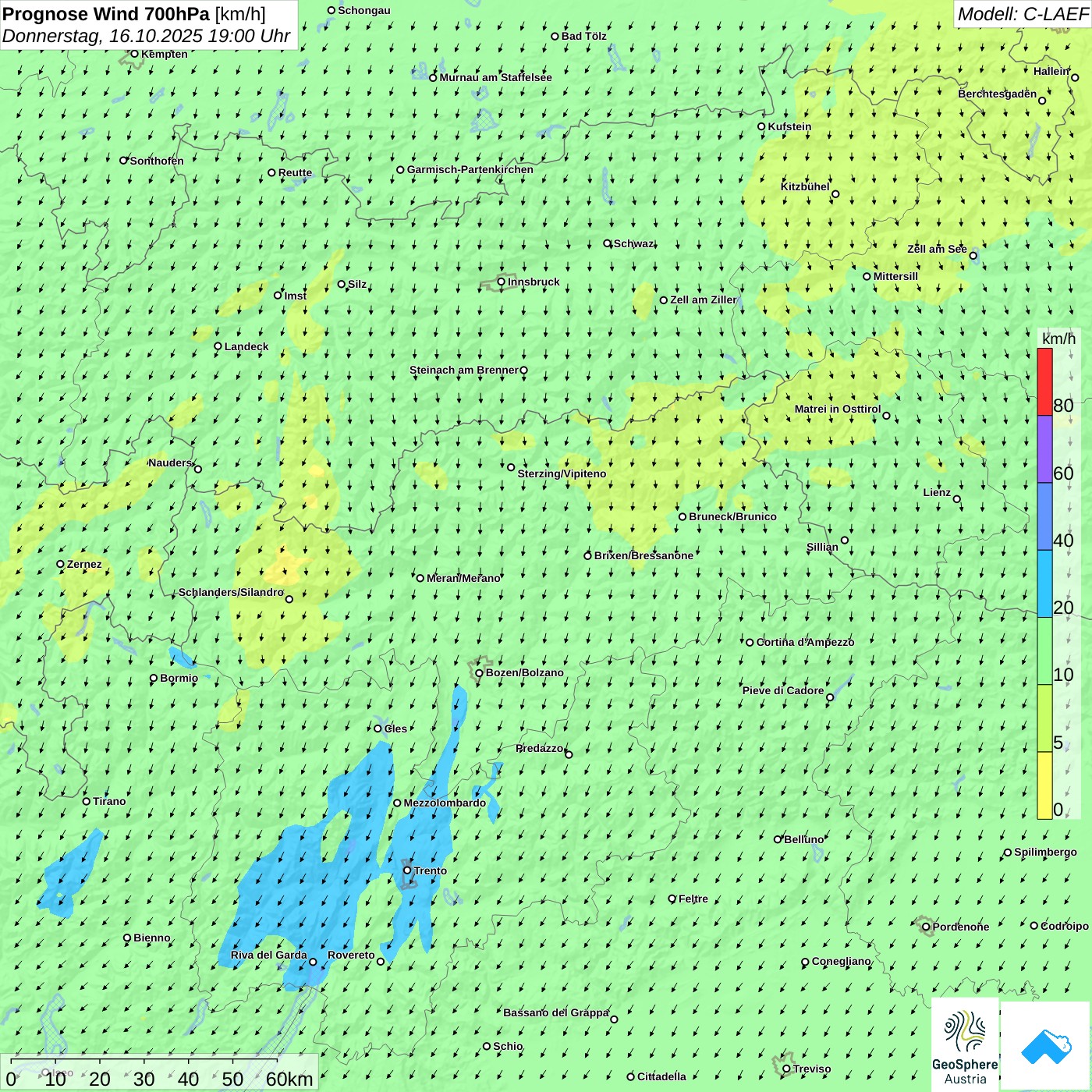Click the Garmisch-Partenkirchen label

coord(470,169)
